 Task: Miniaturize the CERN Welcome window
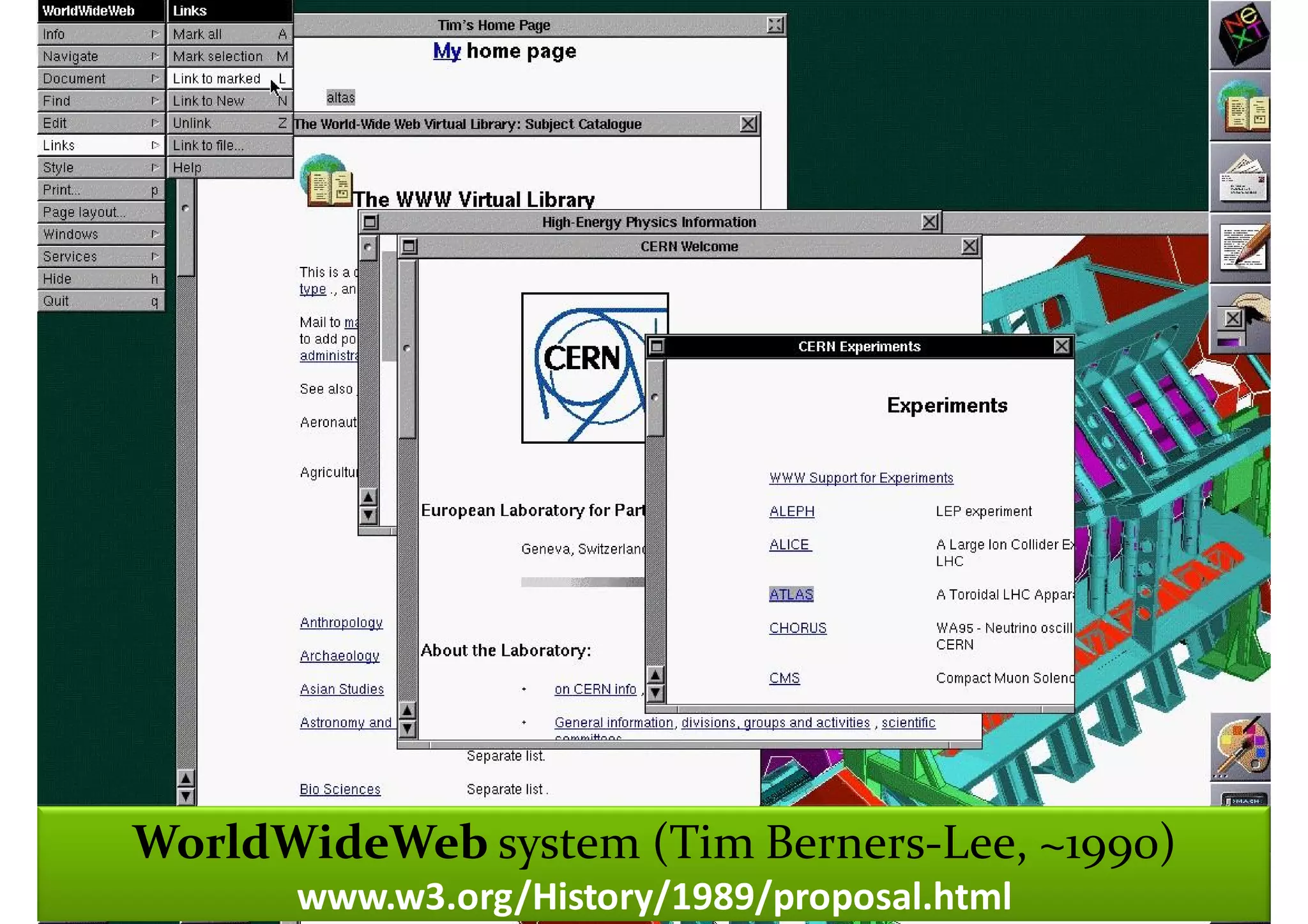[409, 246]
